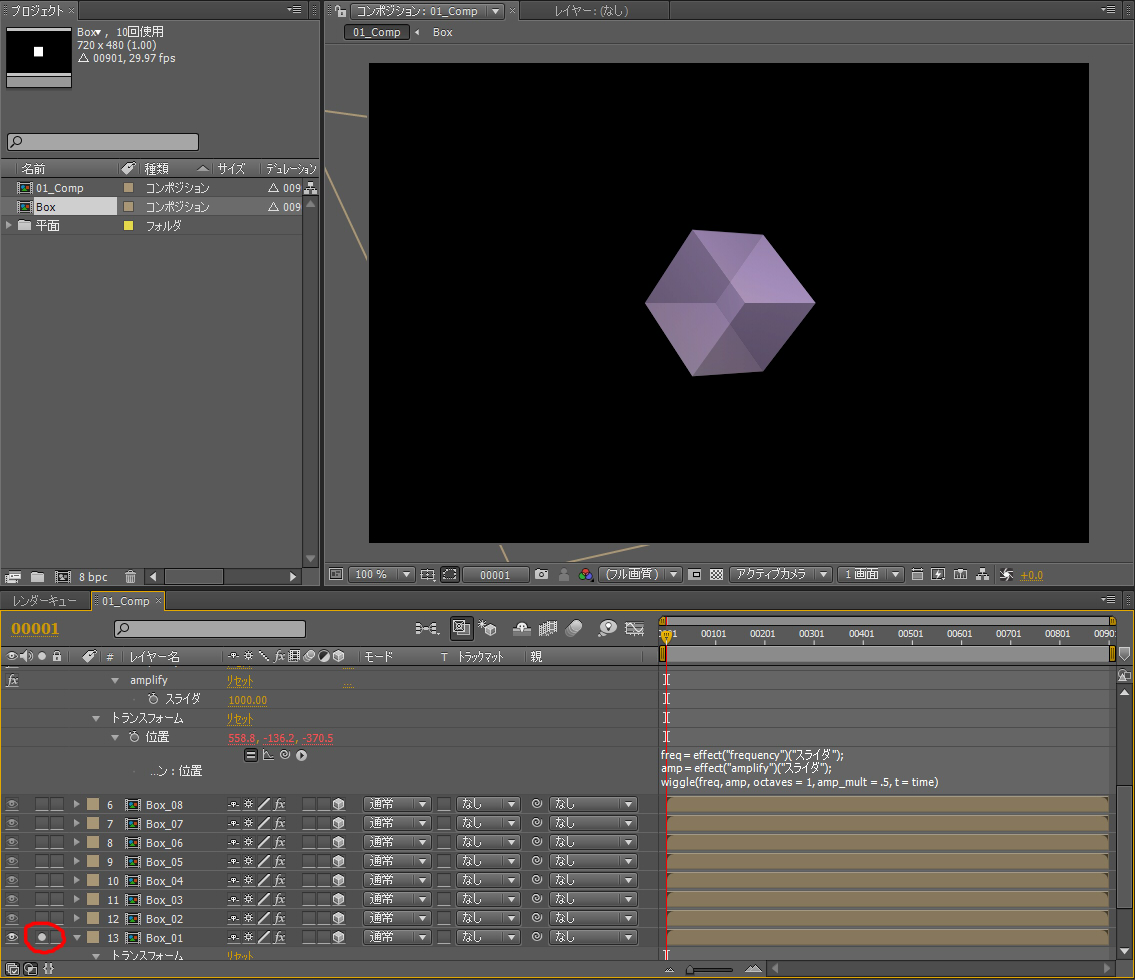Open the composition mini-flowchart icon
This screenshot has height=980, width=1135.
pyautogui.click(x=428, y=628)
